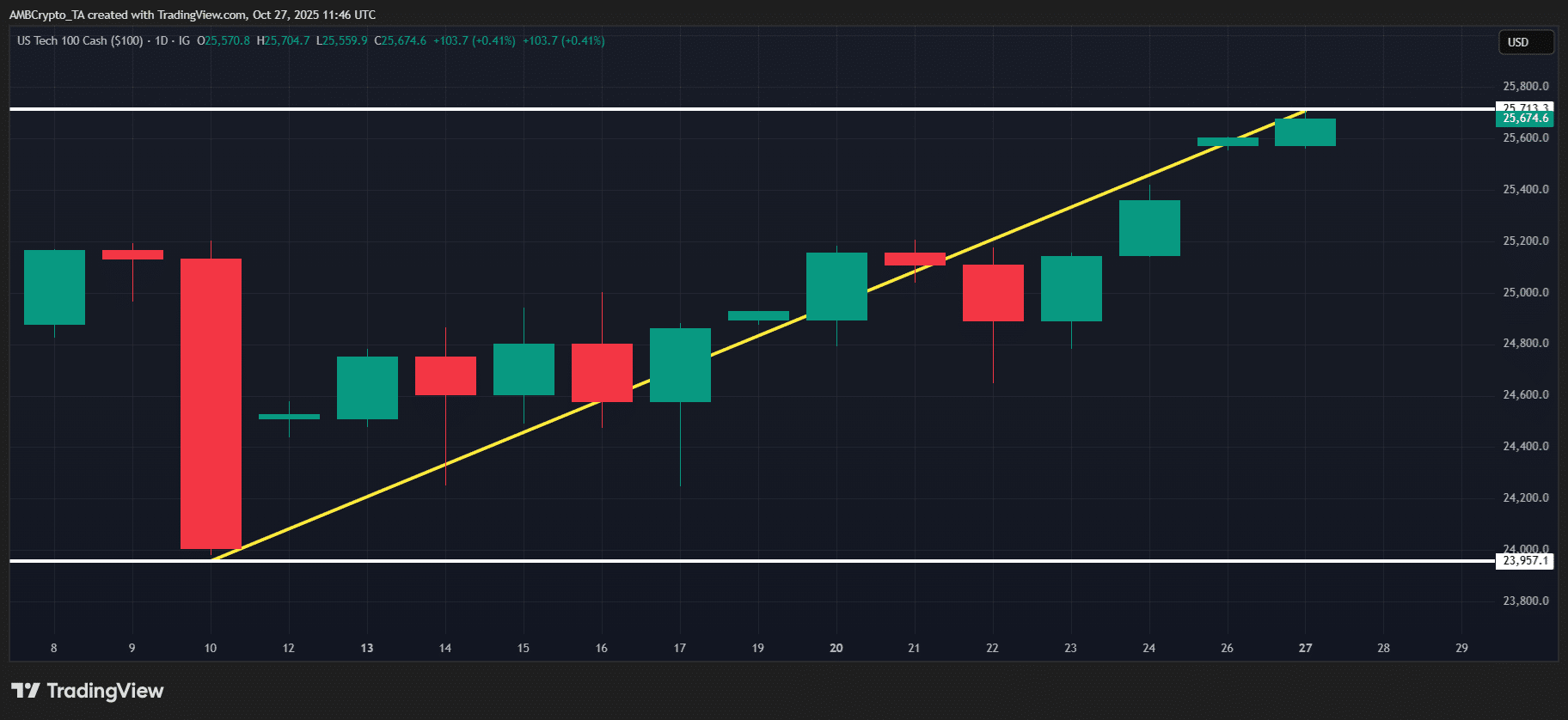Select the 23,957.1 support price label
The height and width of the screenshot is (720, 1568).
tap(1525, 561)
